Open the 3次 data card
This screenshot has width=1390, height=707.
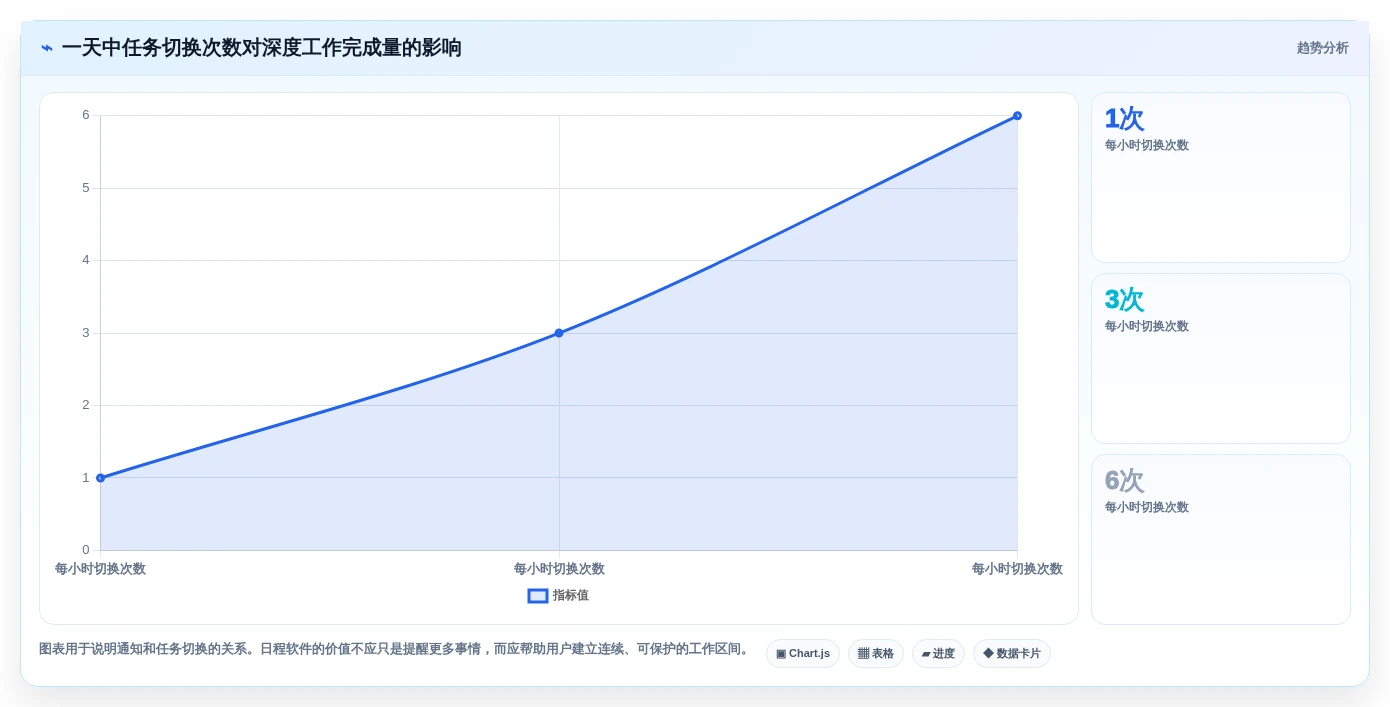pos(1220,359)
